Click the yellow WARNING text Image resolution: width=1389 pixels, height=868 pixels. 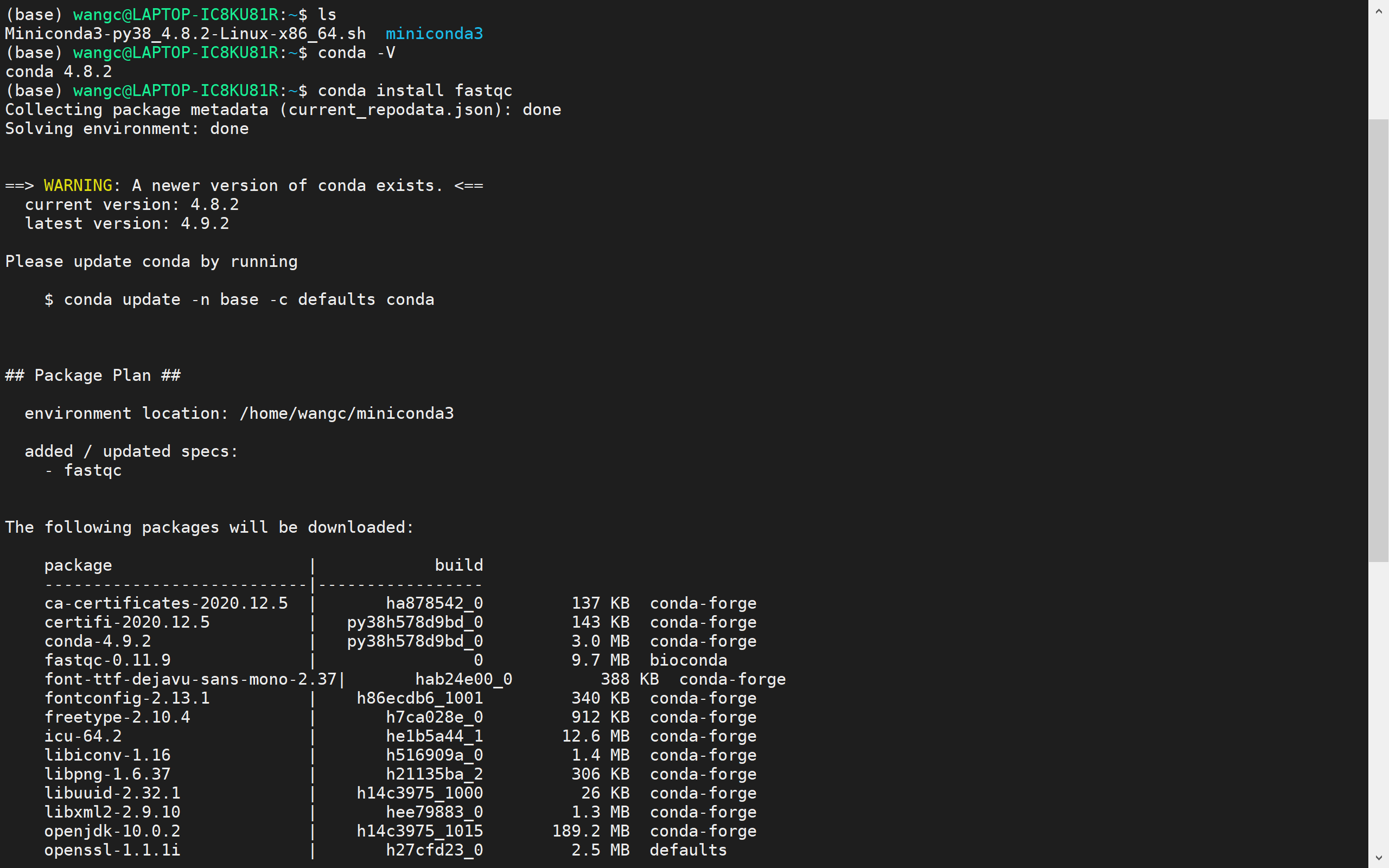point(78,186)
